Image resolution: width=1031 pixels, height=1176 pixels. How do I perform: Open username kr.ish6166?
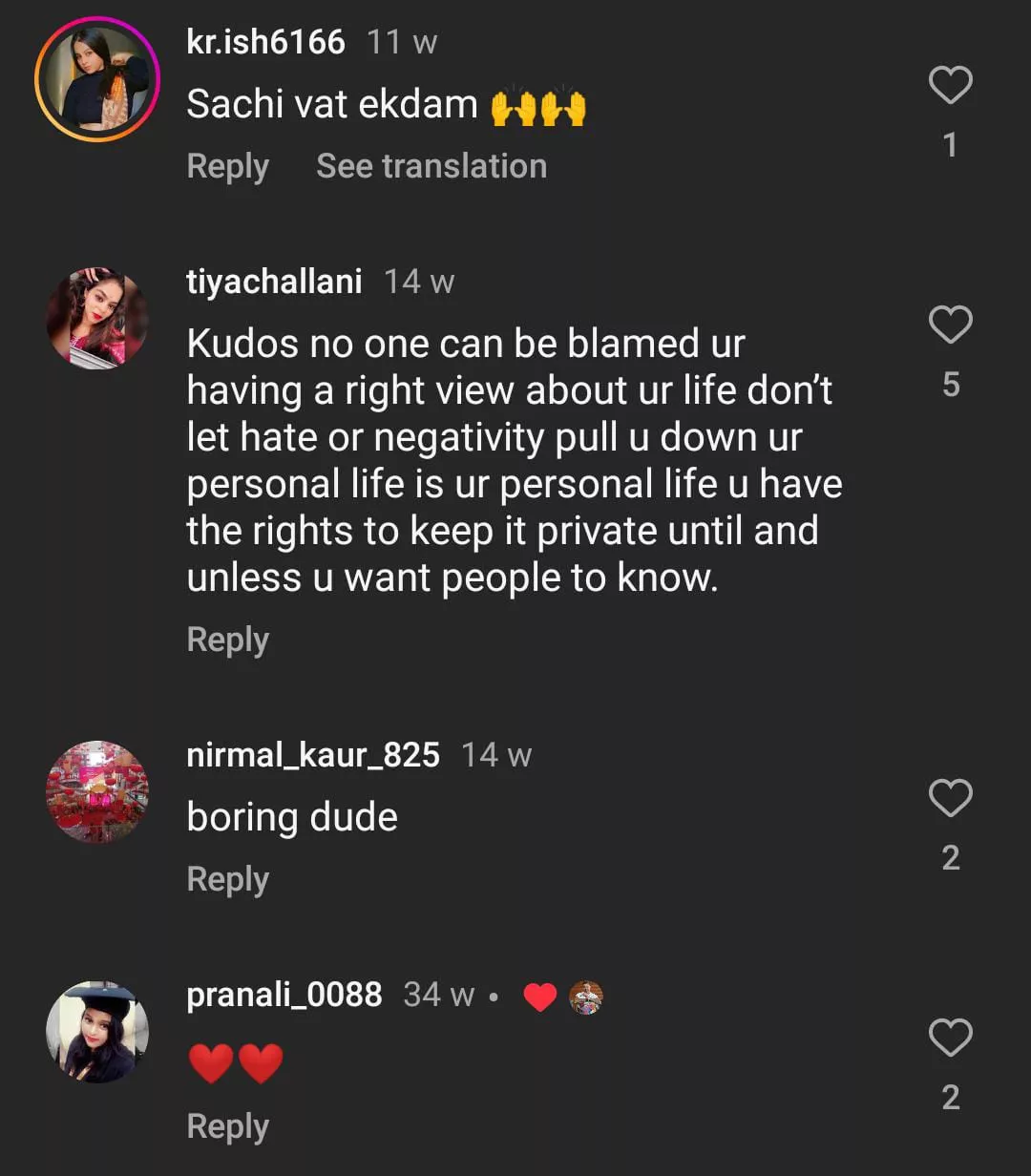tap(265, 42)
